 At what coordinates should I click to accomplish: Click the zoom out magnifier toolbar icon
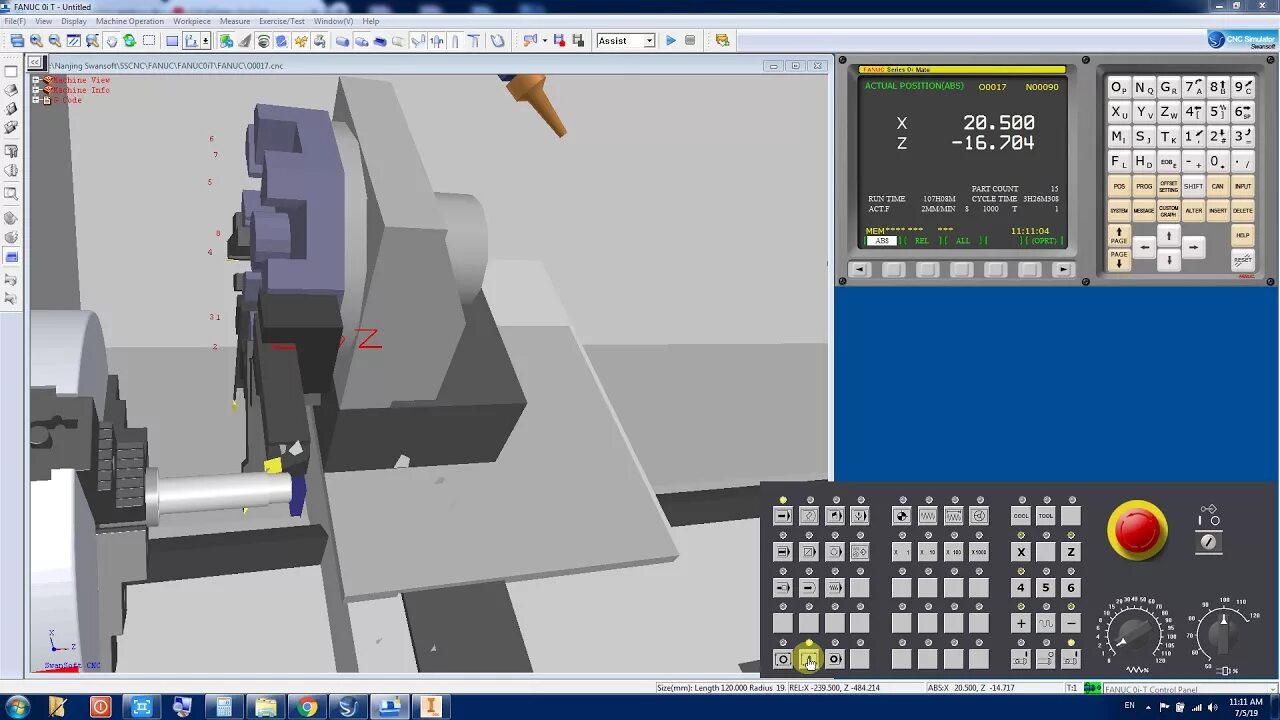pyautogui.click(x=55, y=41)
